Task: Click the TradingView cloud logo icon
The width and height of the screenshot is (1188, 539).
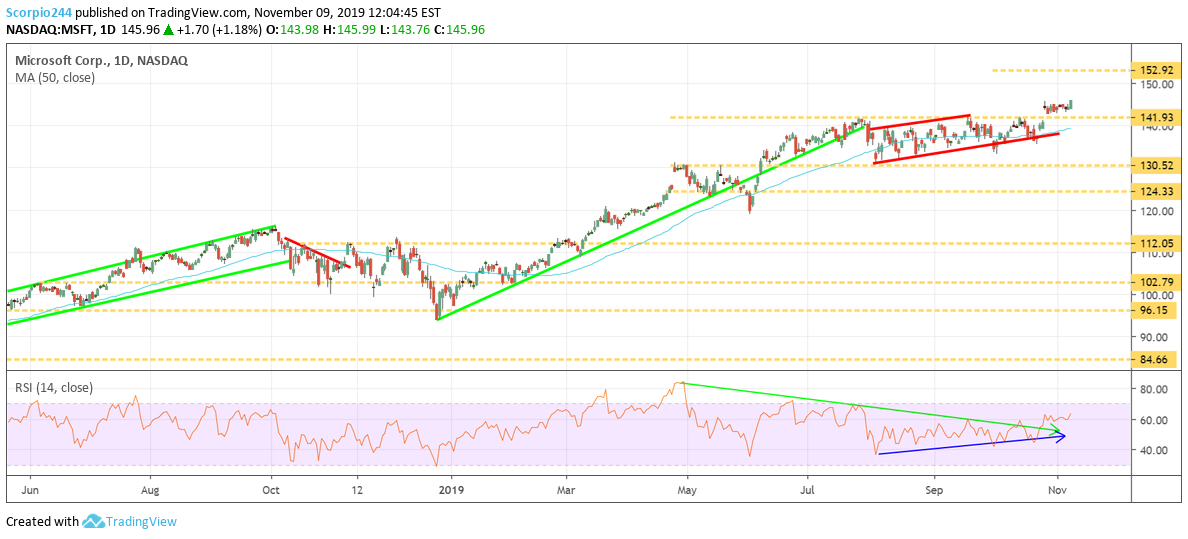Action: point(92,522)
